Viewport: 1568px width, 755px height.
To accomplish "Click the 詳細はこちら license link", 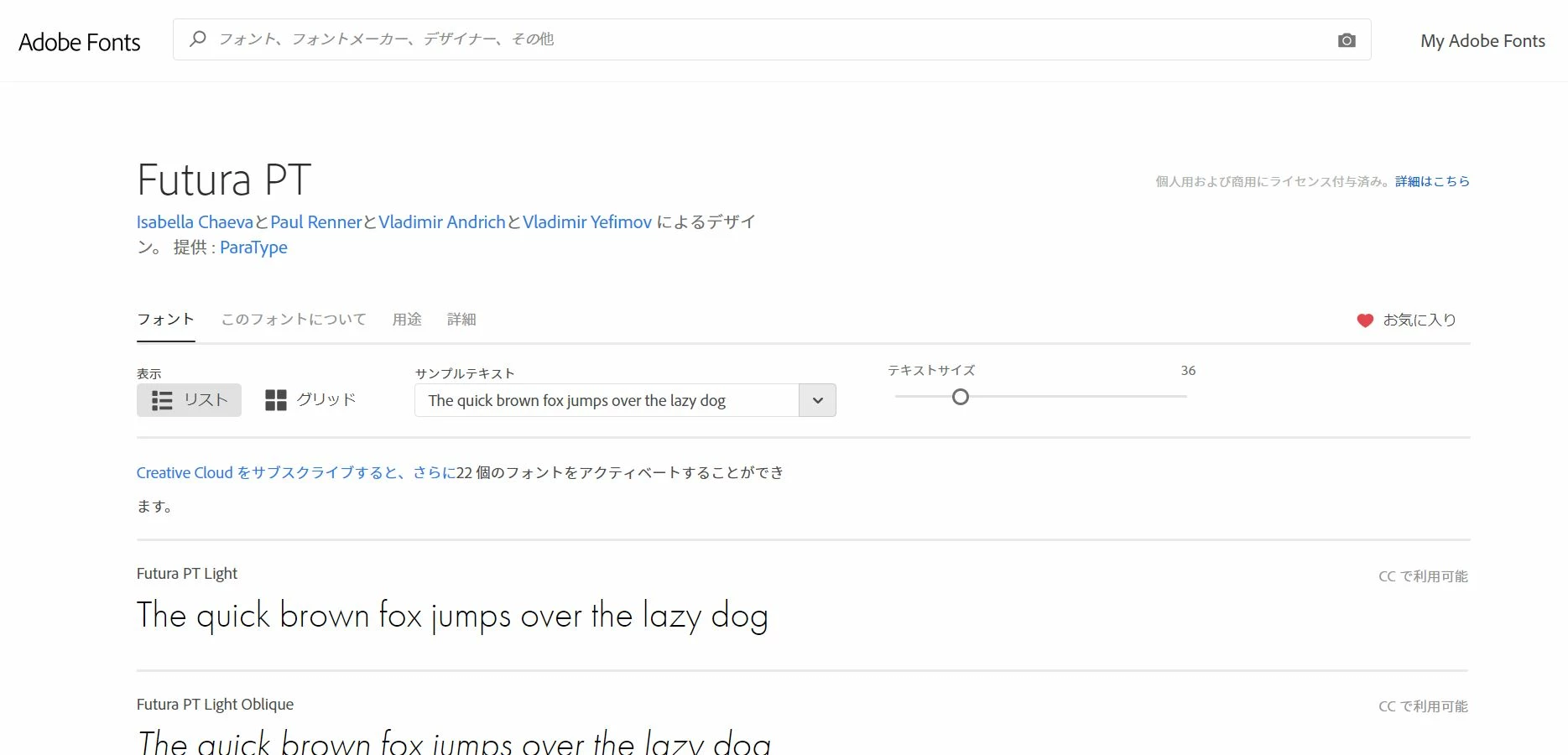I will (1432, 181).
